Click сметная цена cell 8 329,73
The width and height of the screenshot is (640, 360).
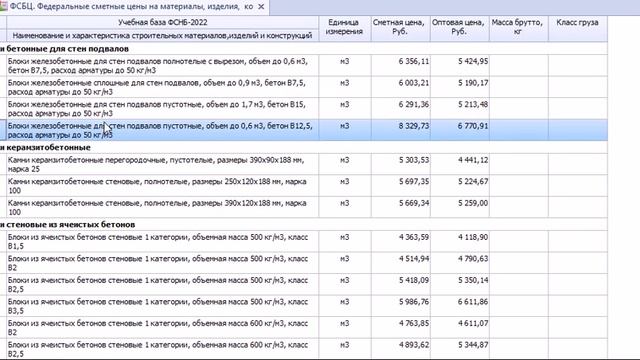pyautogui.click(x=400, y=130)
